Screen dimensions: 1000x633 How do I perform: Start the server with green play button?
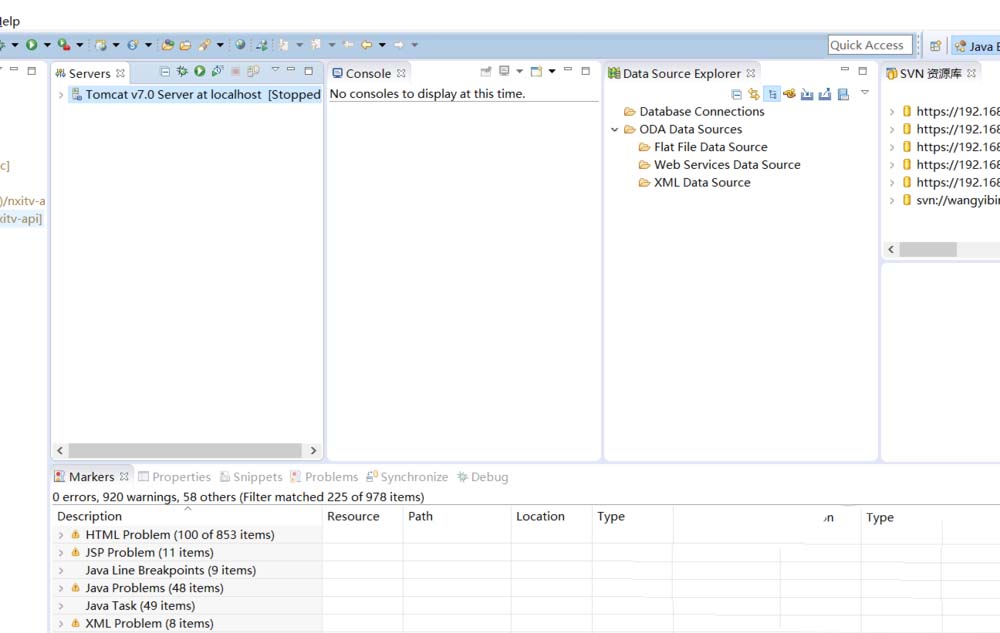pyautogui.click(x=200, y=71)
